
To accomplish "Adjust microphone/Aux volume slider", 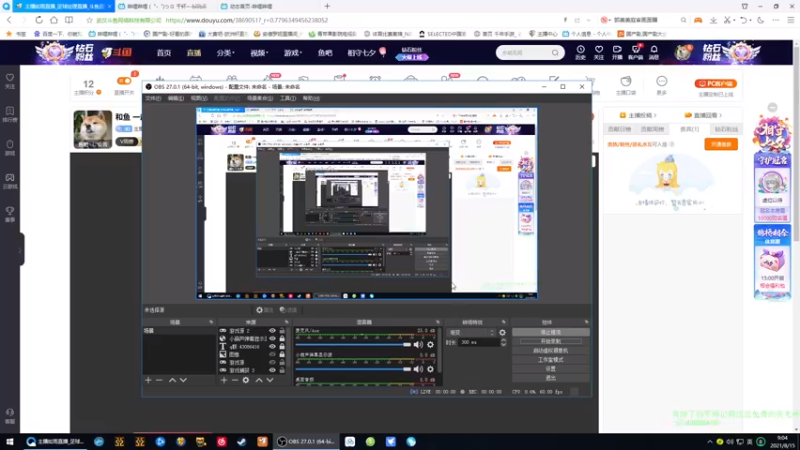I will point(353,344).
